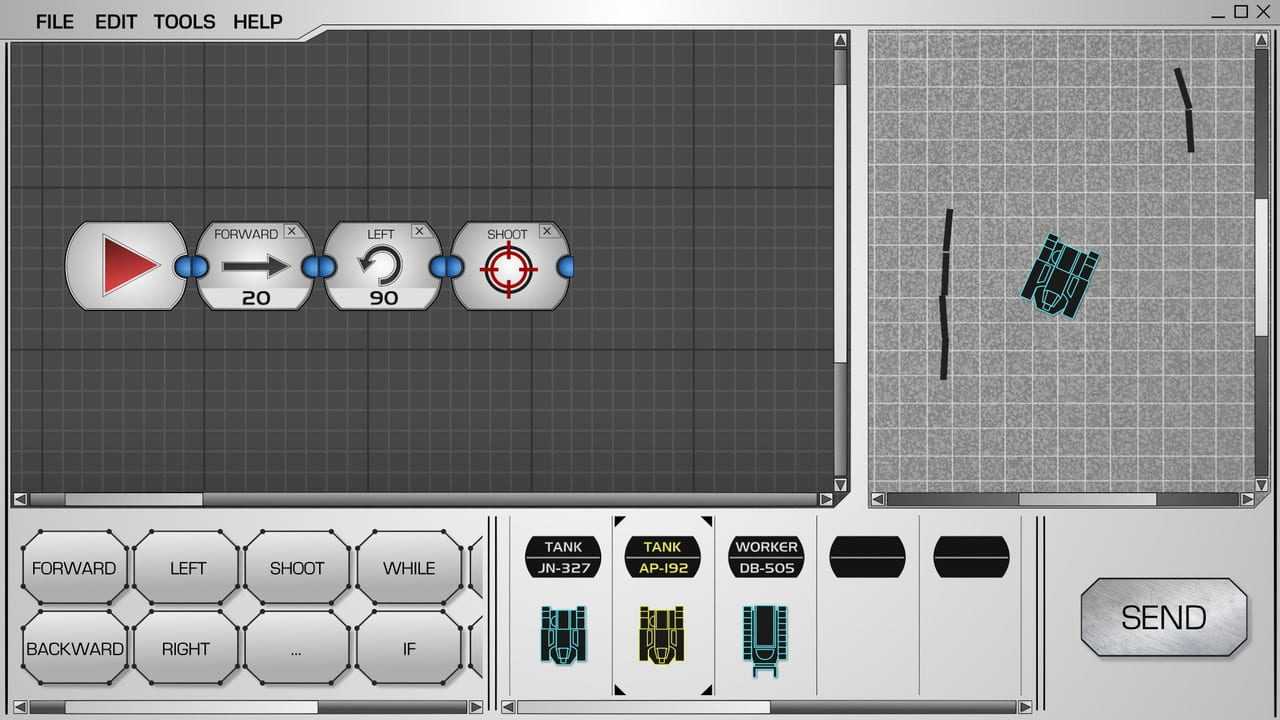Select the cyan JN-327 tank icon
Image resolution: width=1280 pixels, height=720 pixels.
point(563,635)
